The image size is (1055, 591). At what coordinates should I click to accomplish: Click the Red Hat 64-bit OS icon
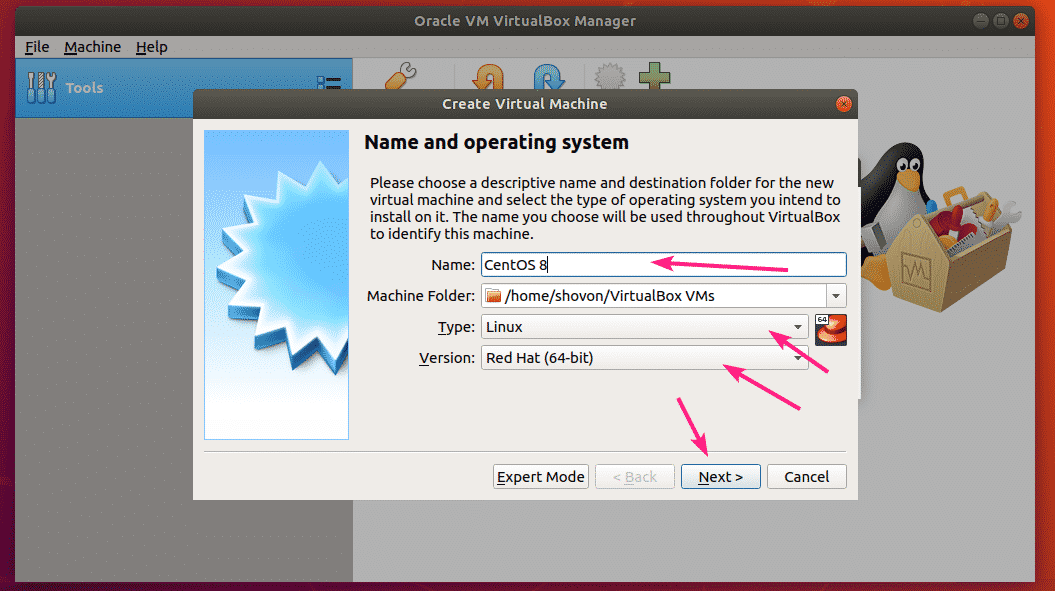(x=831, y=330)
